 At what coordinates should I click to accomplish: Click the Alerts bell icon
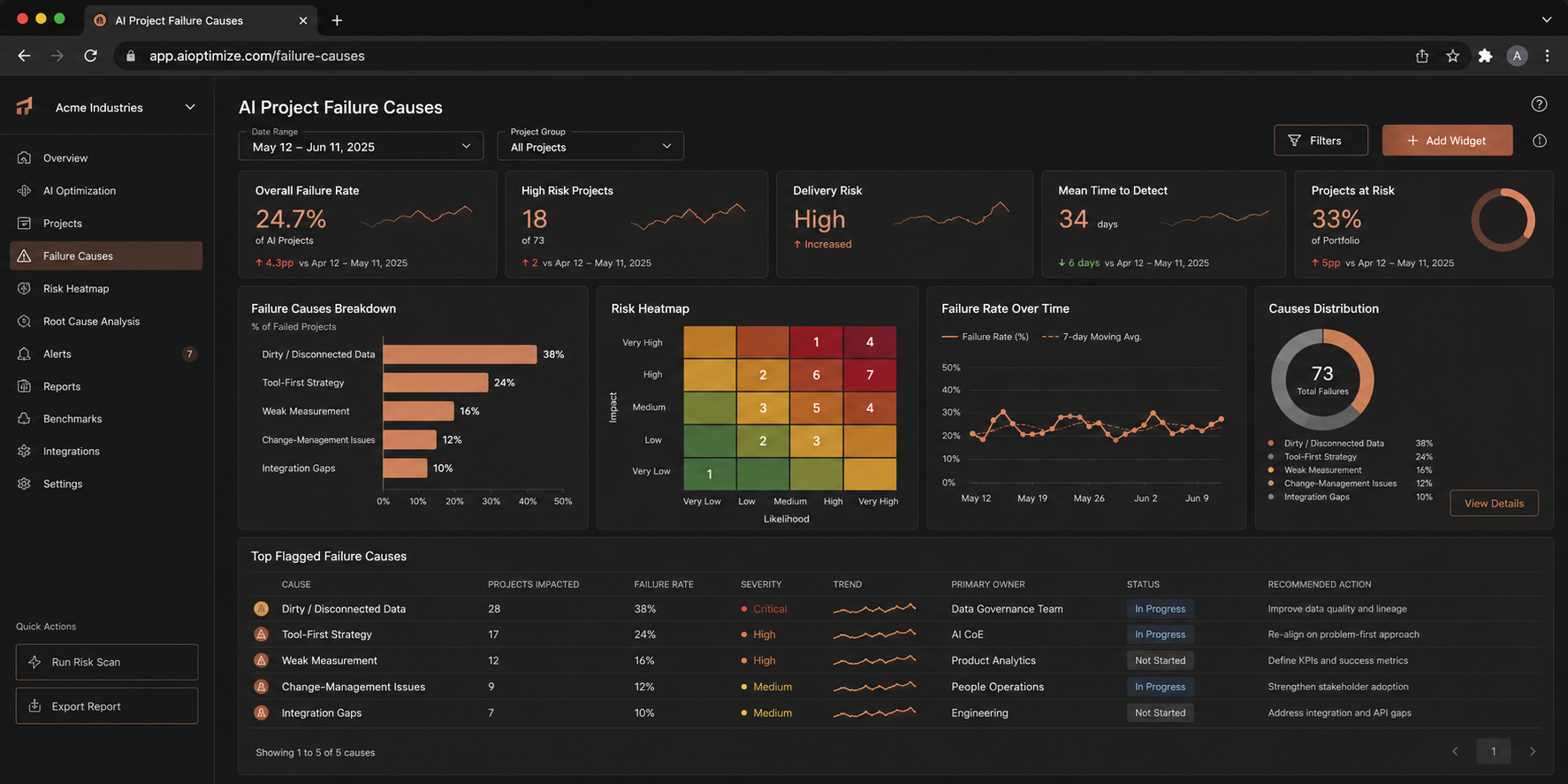click(x=24, y=354)
